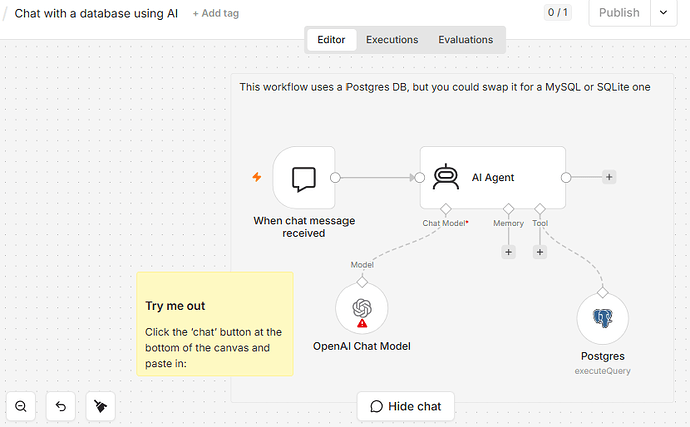Click the Publish button
690x427 pixels.
(x=619, y=12)
